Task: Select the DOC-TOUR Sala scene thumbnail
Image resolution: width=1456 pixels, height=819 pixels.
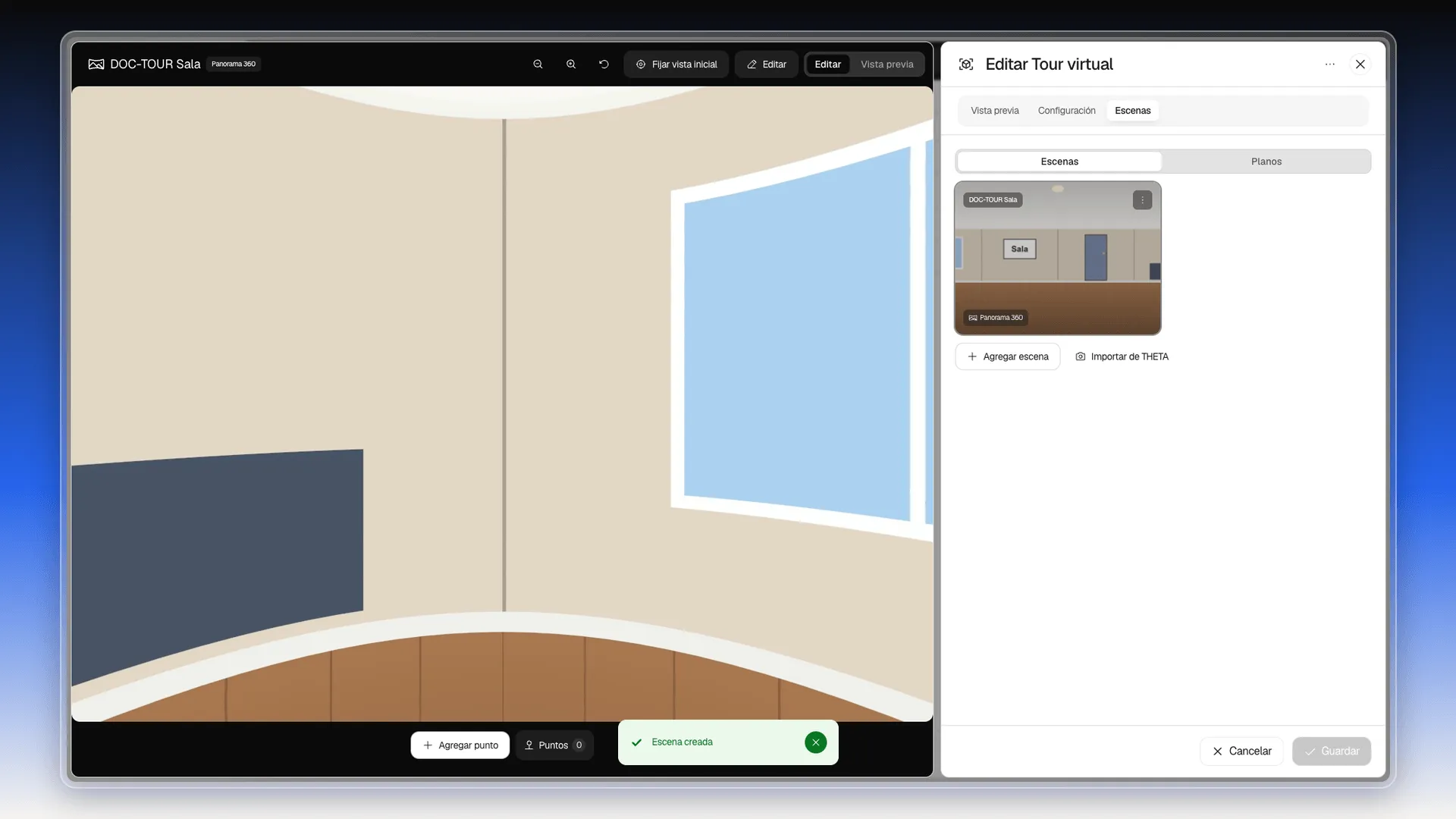Action: (1057, 258)
